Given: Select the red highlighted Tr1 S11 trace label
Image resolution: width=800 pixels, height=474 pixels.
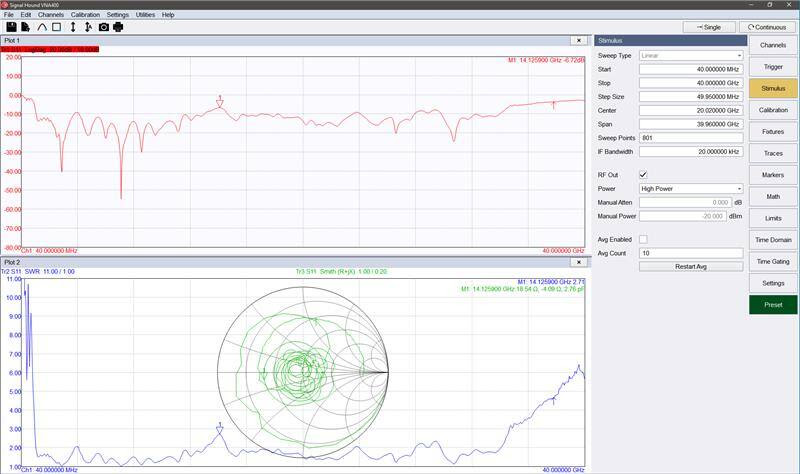Looking at the screenshot, I should coord(50,49).
